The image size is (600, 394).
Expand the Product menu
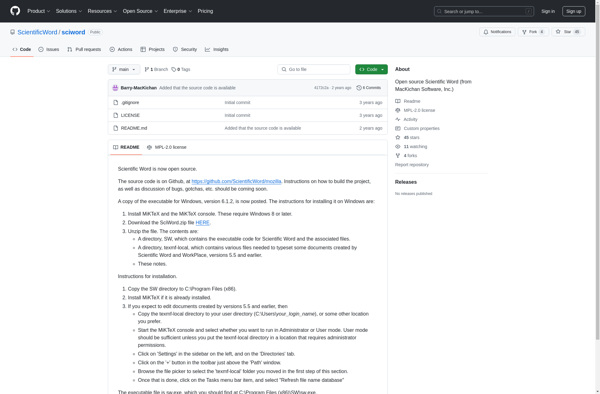point(38,11)
